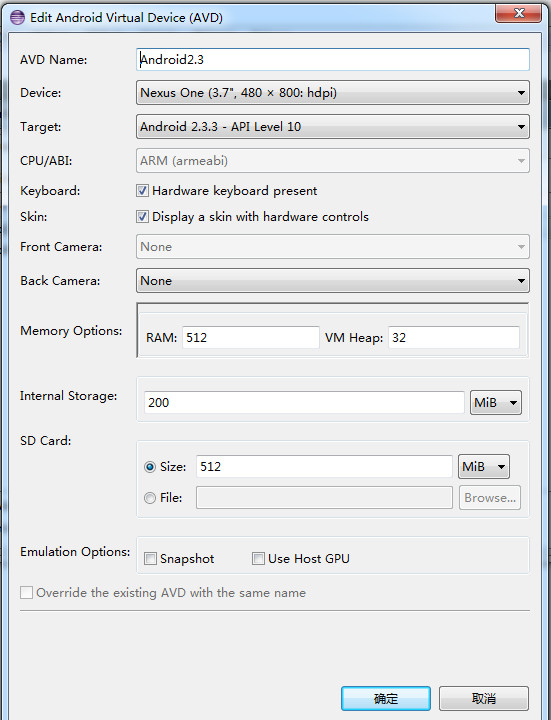Image resolution: width=551 pixels, height=720 pixels.
Task: Enable the Use Host GPU checkbox
Action: pos(258,559)
